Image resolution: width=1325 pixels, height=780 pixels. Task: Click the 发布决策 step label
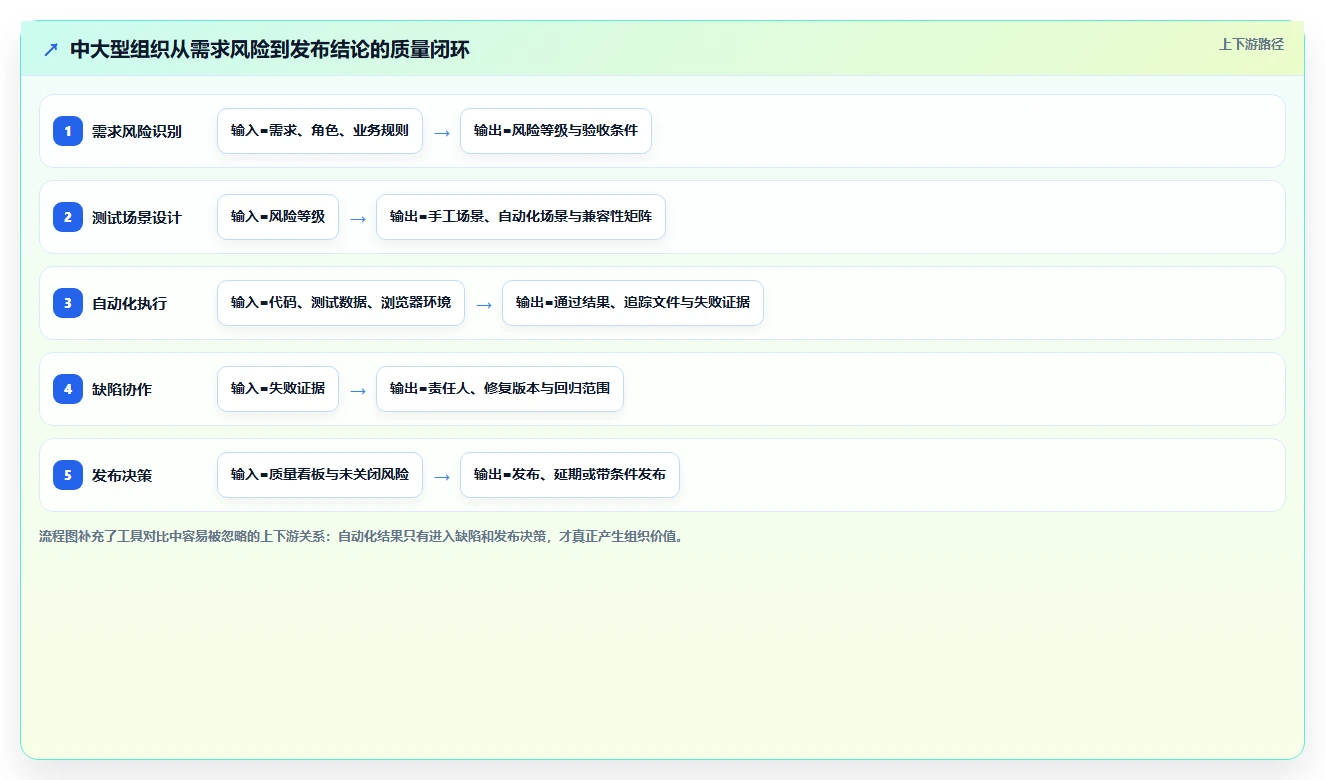tap(122, 475)
